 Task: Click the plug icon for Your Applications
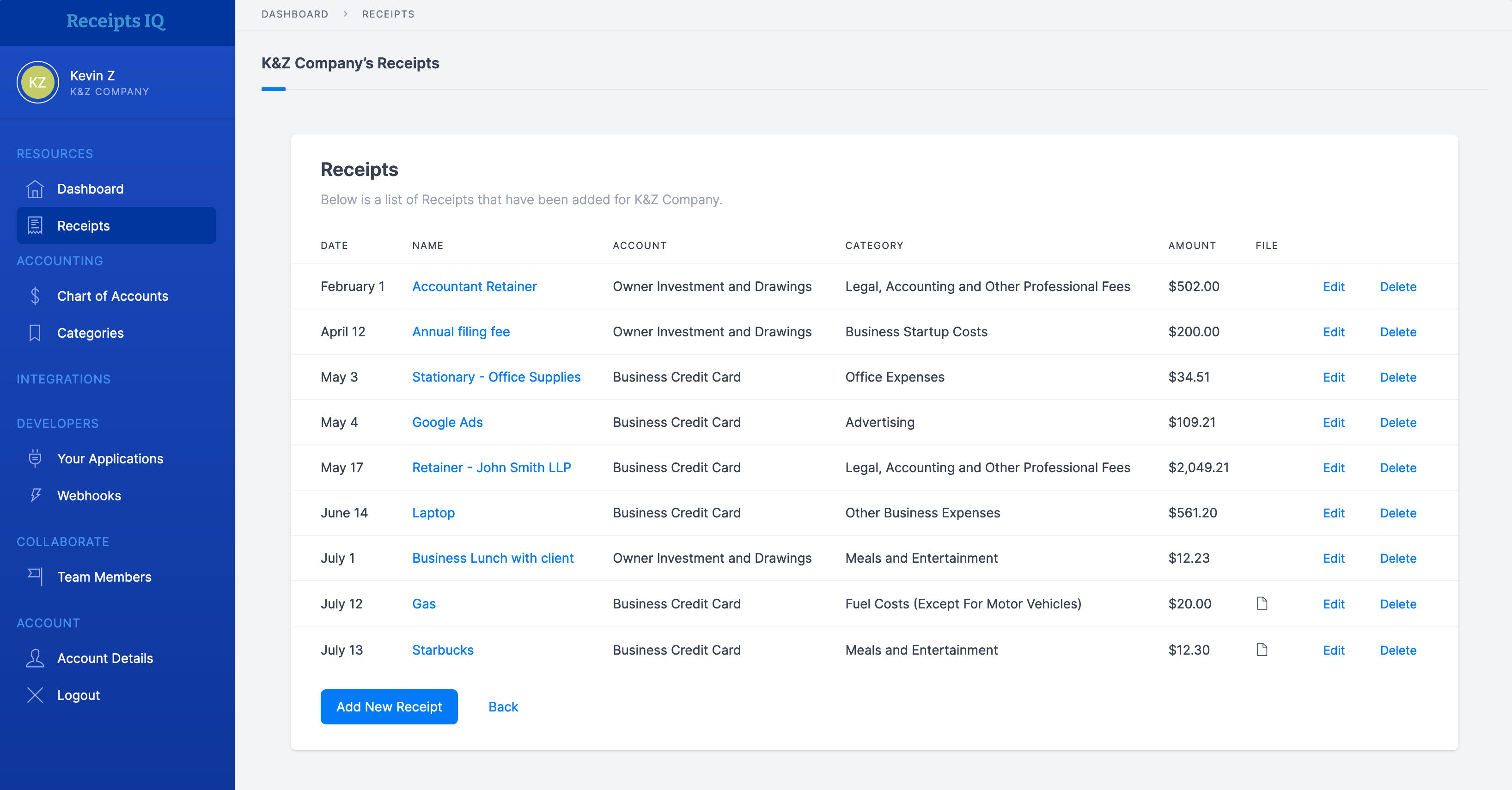35,458
